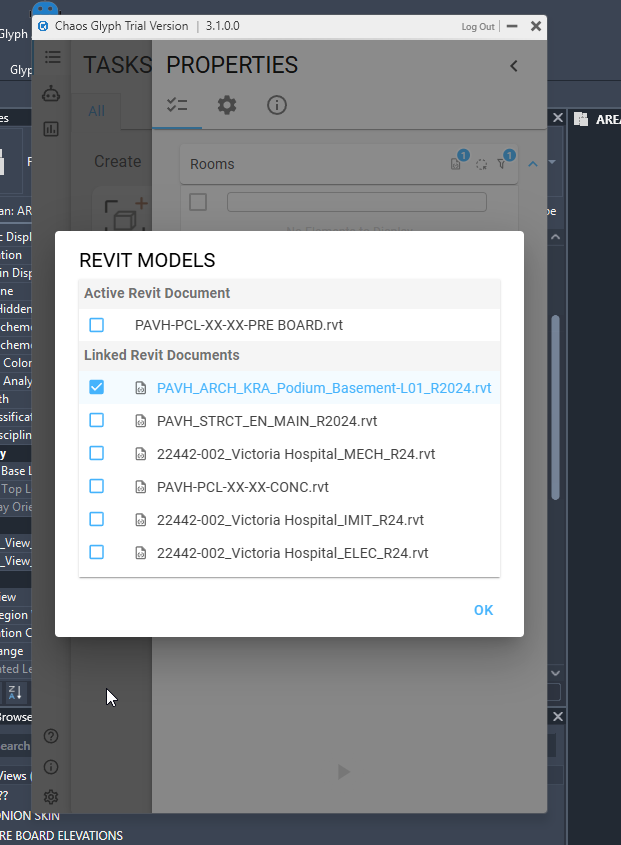Click the play run task button

344,772
